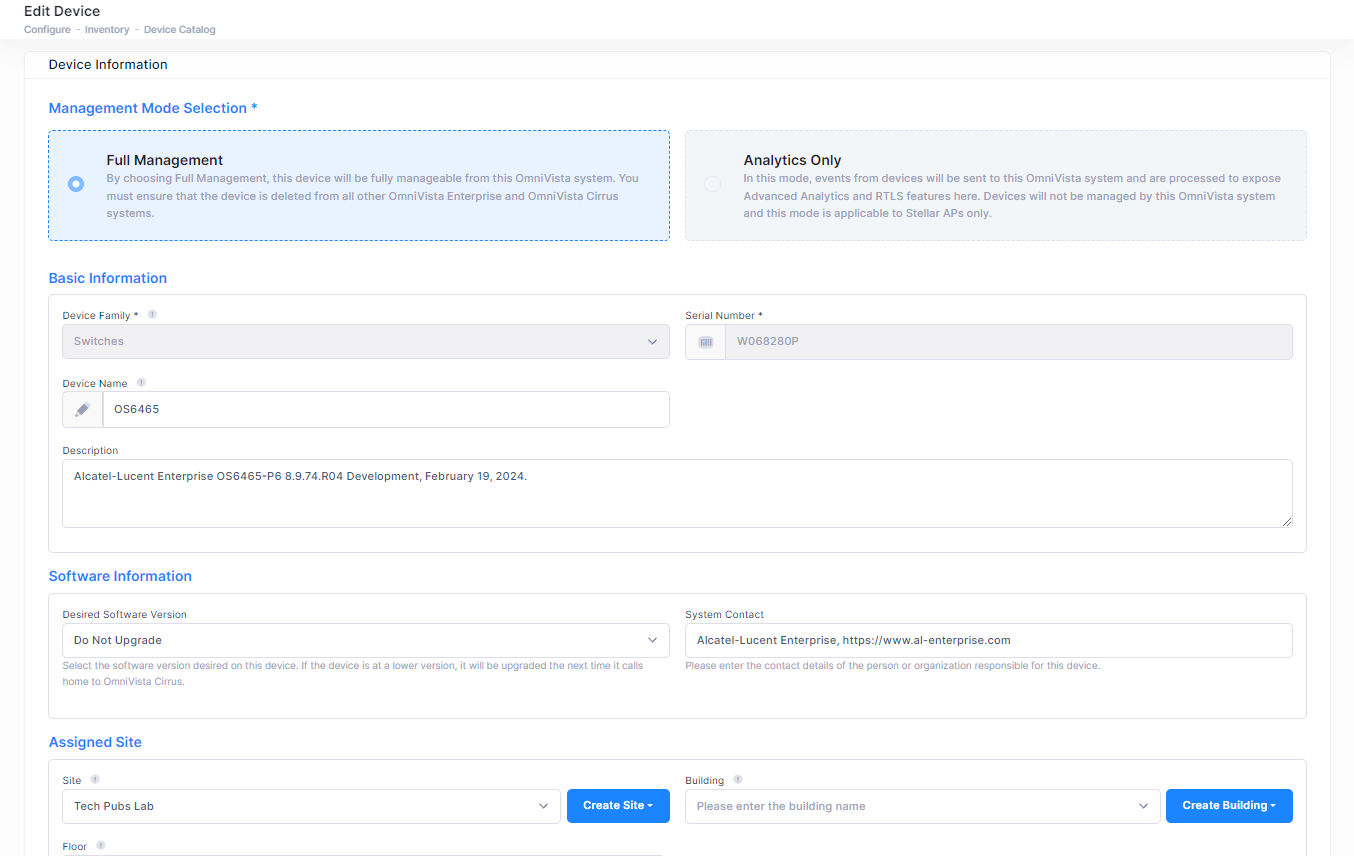Open the Building name dropdown
This screenshot has width=1354, height=856.
click(922, 806)
